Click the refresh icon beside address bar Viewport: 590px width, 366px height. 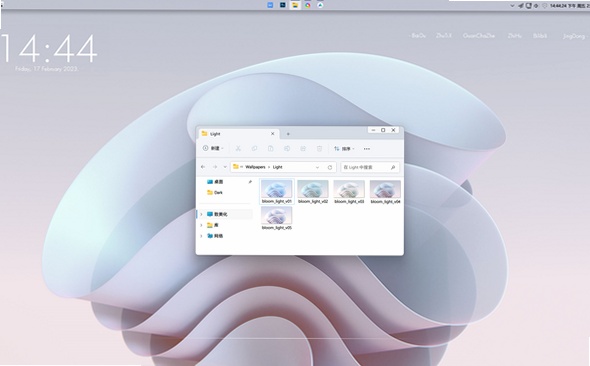pyautogui.click(x=330, y=167)
